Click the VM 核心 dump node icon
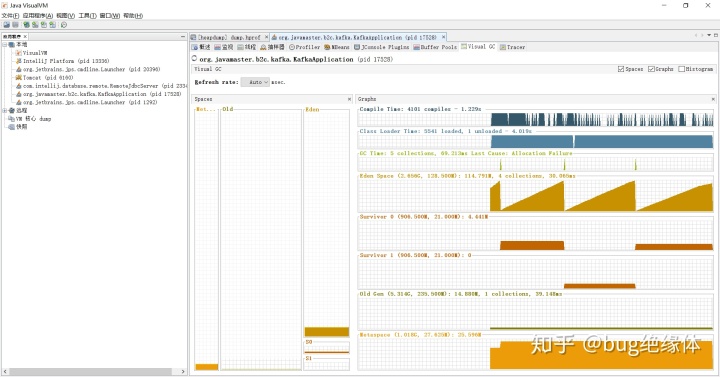 [x=11, y=119]
